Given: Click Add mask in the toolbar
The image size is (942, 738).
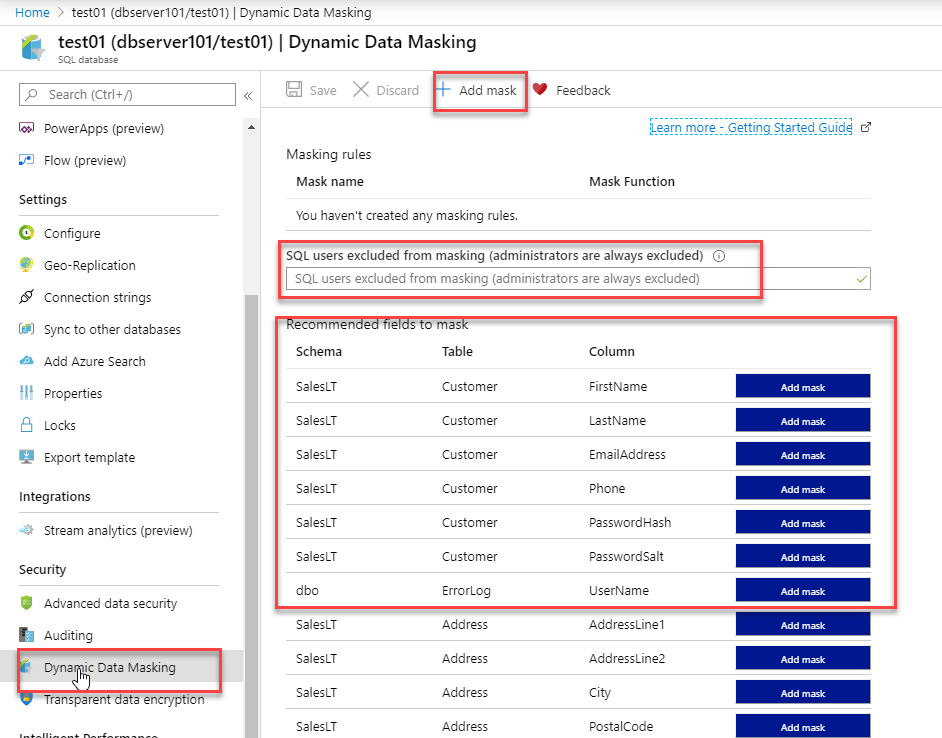Looking at the screenshot, I should (476, 90).
